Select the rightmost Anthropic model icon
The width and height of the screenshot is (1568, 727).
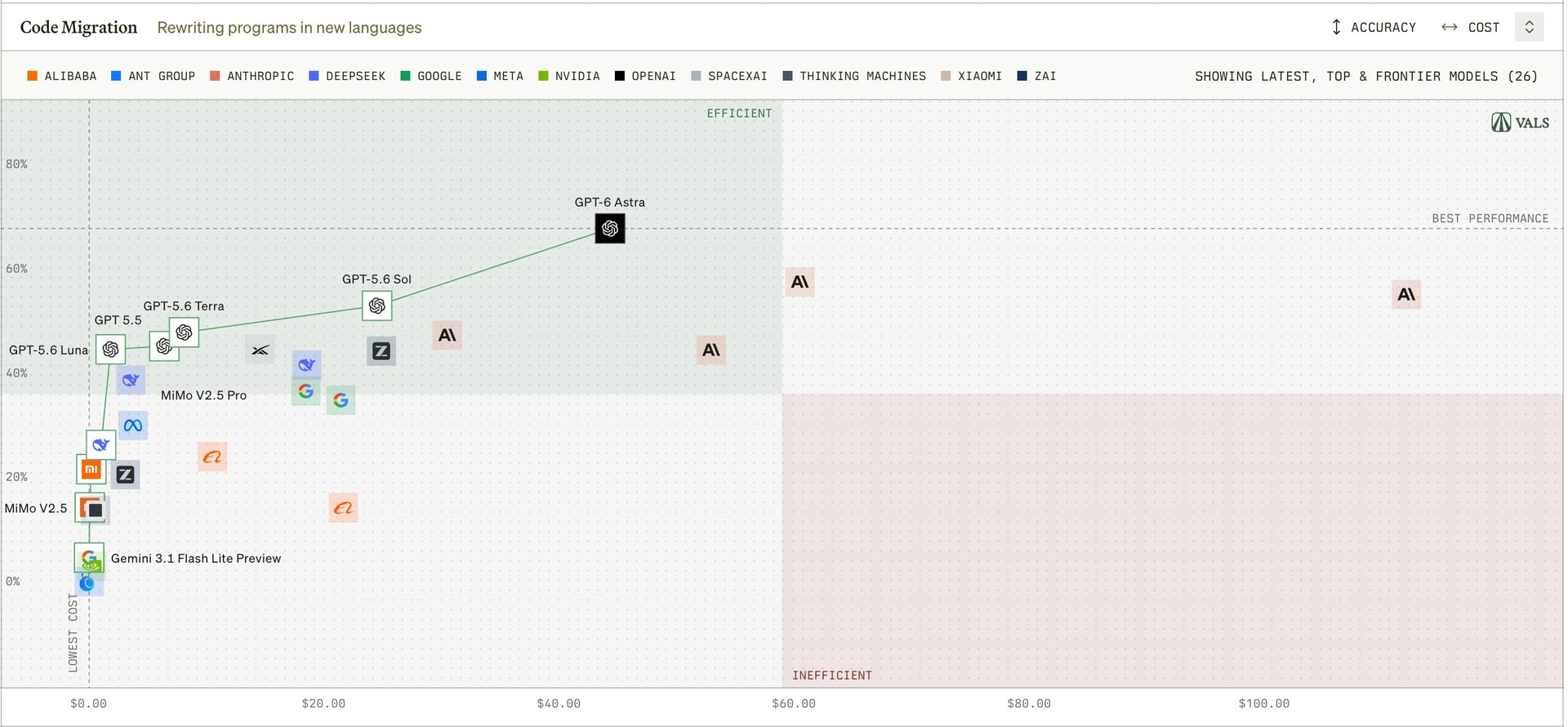pyautogui.click(x=1406, y=294)
